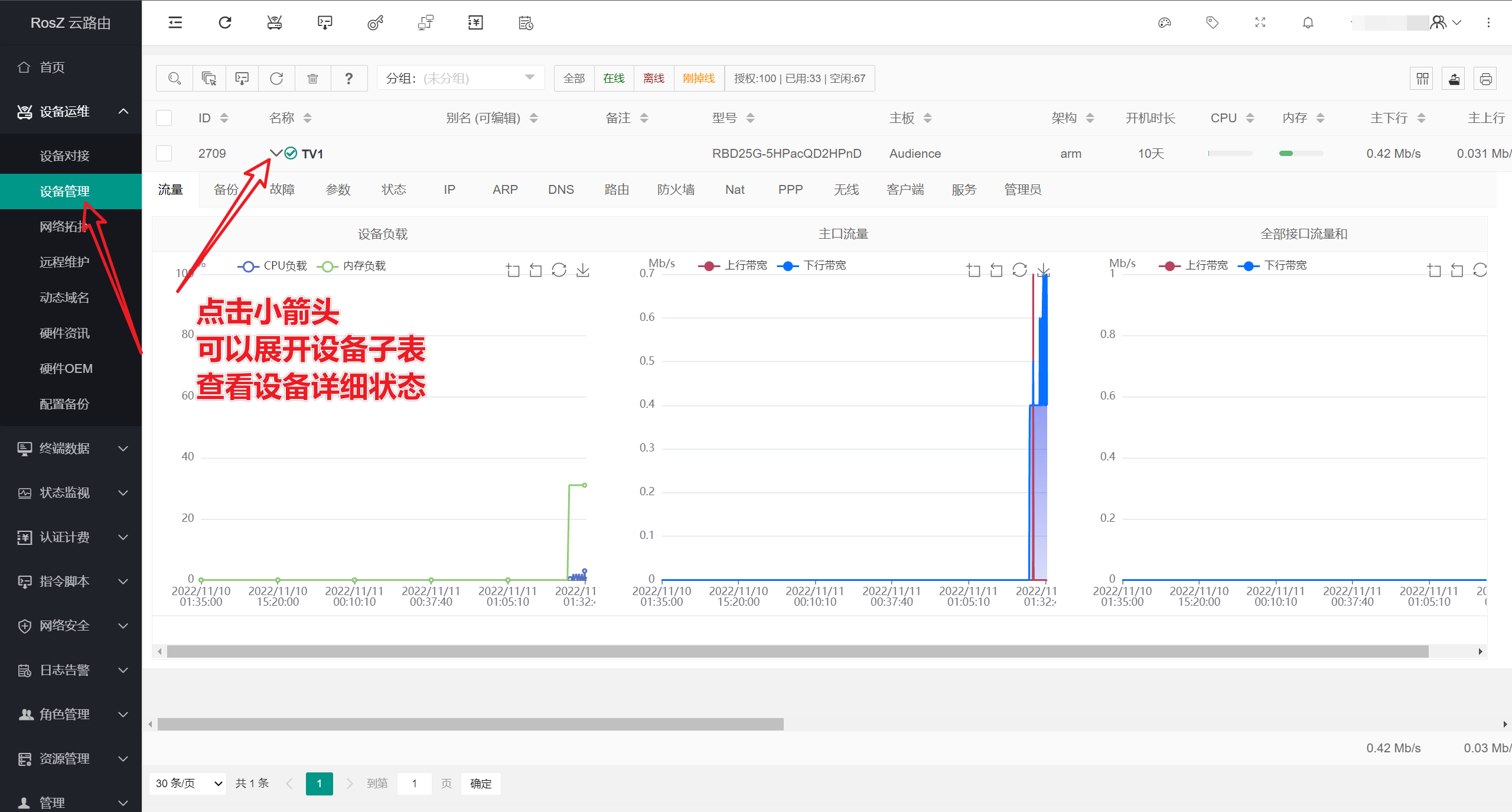Click the 确定 button at the bottom
The width and height of the screenshot is (1512, 812).
tap(480, 783)
